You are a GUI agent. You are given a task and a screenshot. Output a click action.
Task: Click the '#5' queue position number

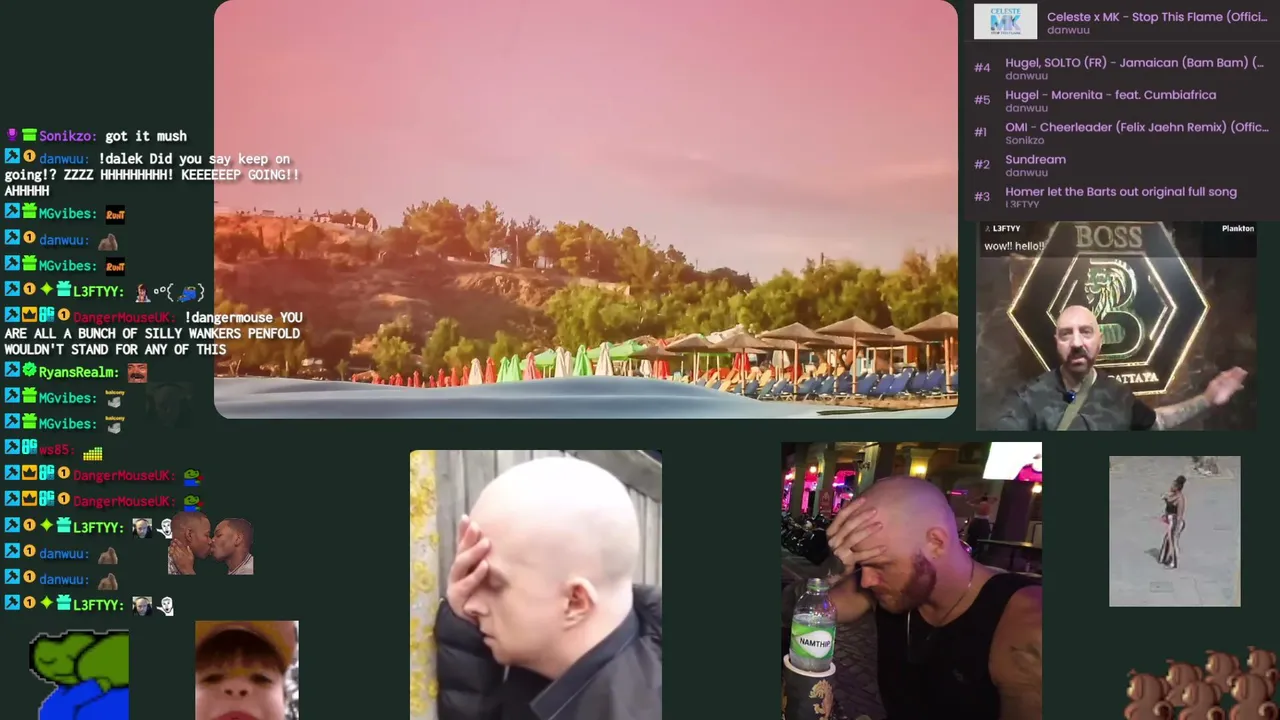pyautogui.click(x=982, y=100)
